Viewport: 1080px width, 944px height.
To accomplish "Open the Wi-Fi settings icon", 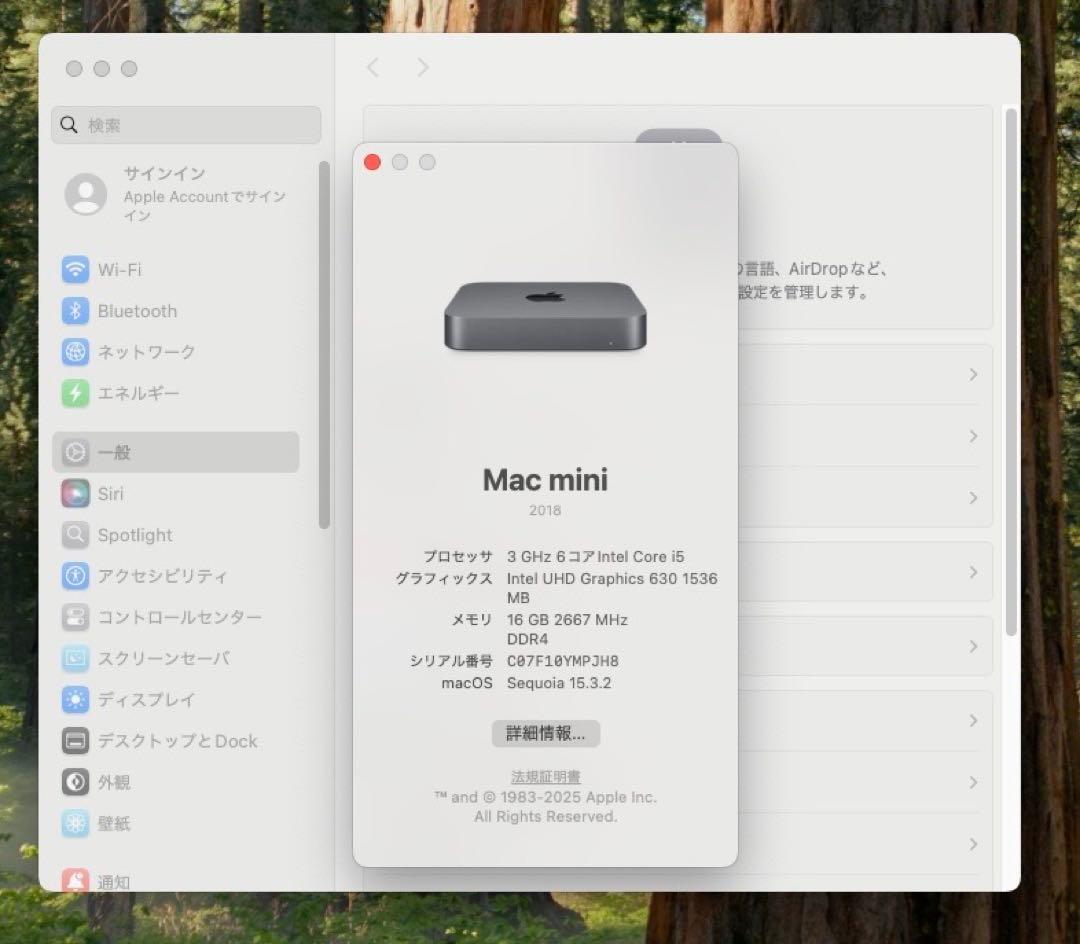I will click(75, 270).
